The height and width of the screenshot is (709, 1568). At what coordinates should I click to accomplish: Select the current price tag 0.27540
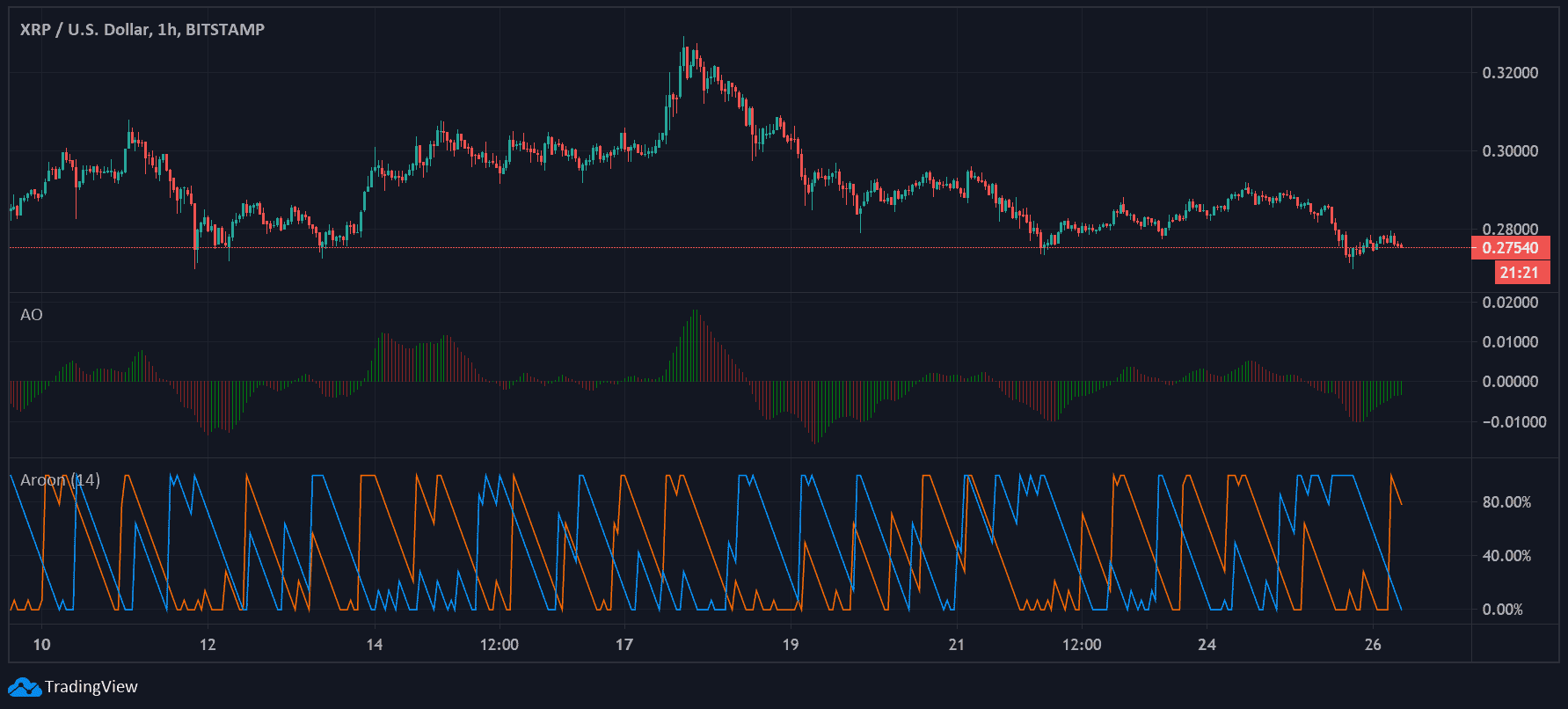[x=1511, y=248]
